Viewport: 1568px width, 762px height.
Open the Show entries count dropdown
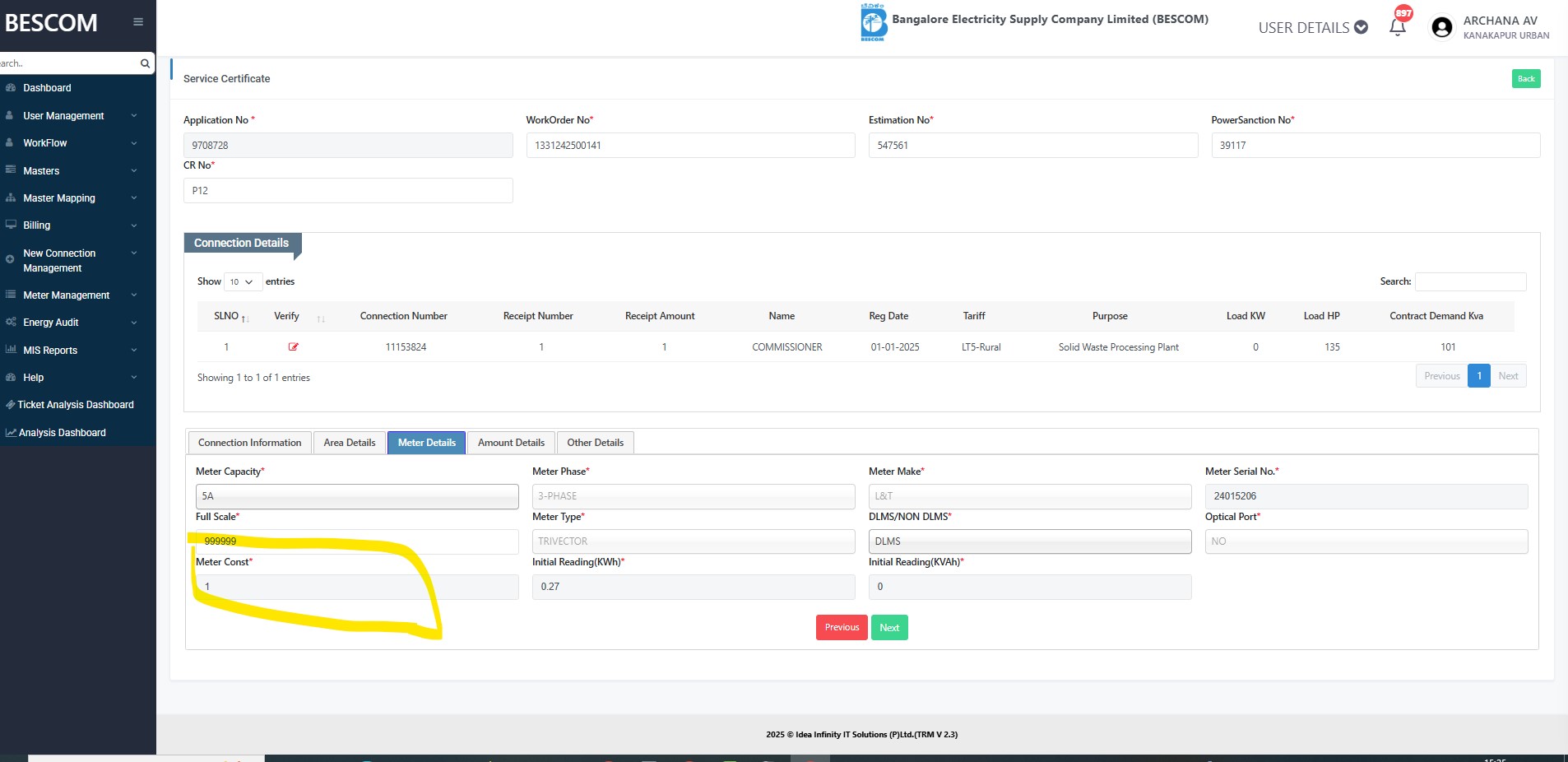pyautogui.click(x=243, y=282)
